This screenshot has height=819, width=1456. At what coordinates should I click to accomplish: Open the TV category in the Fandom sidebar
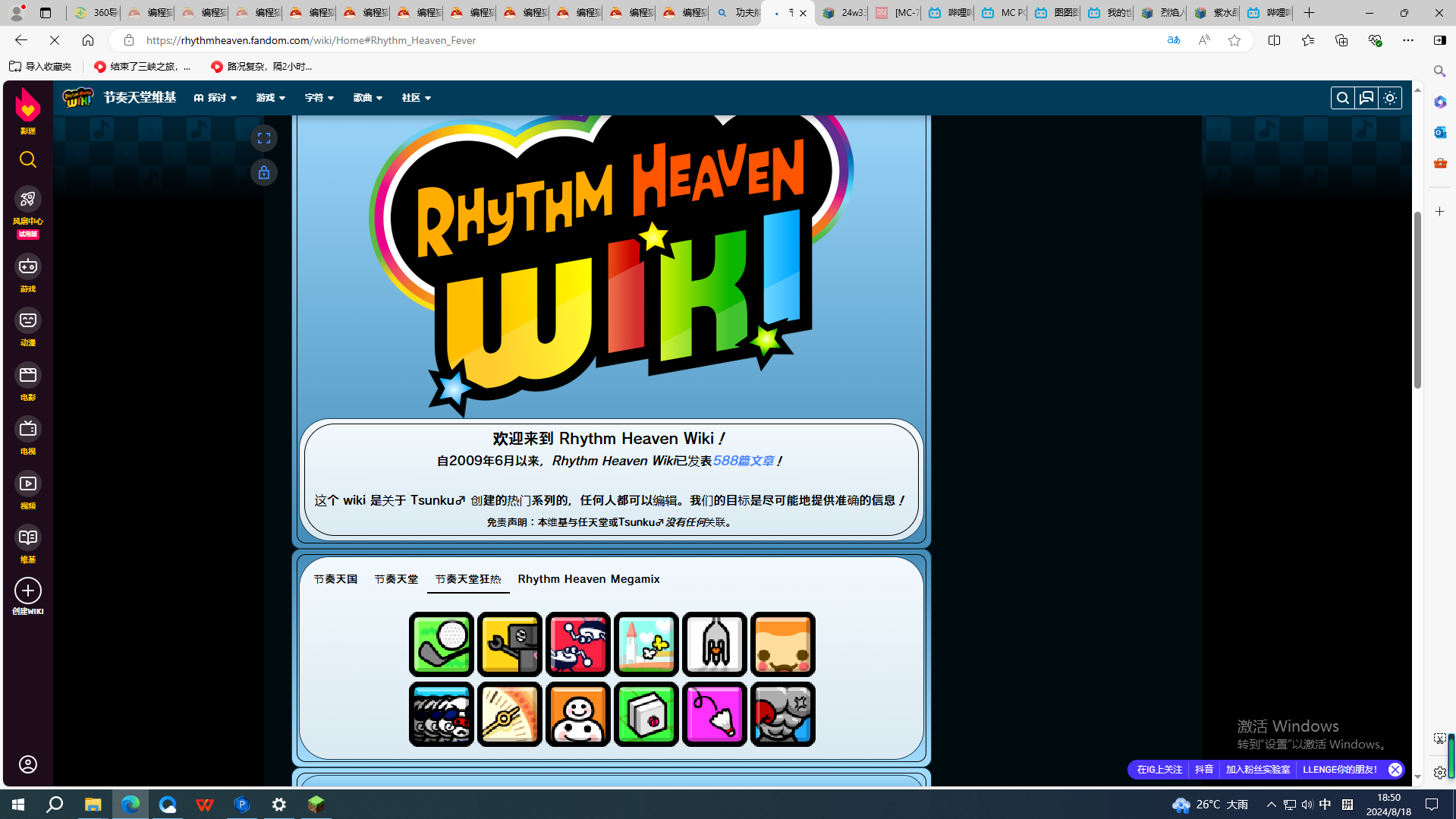28,429
